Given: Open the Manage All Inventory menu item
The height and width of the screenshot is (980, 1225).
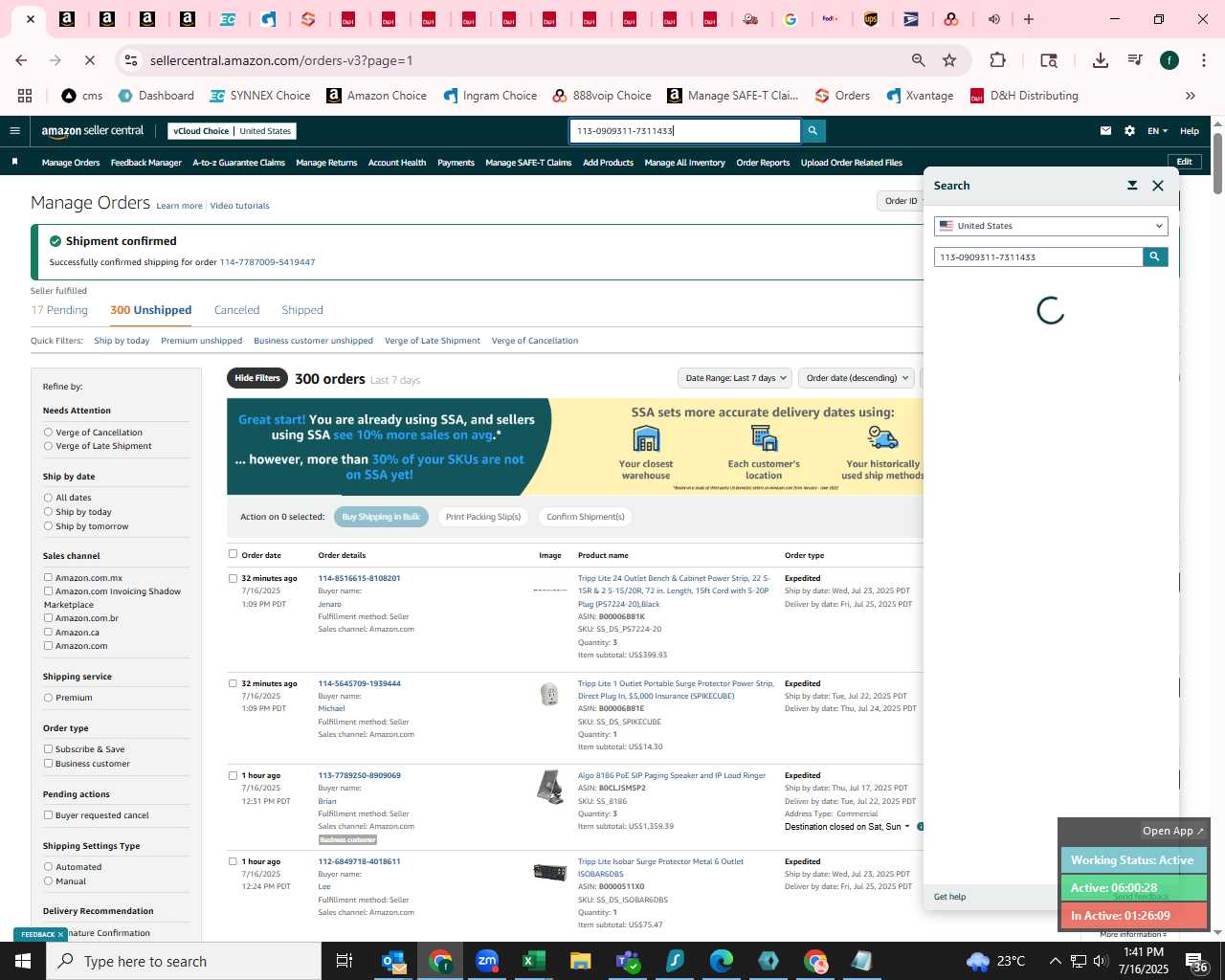Looking at the screenshot, I should (684, 163).
